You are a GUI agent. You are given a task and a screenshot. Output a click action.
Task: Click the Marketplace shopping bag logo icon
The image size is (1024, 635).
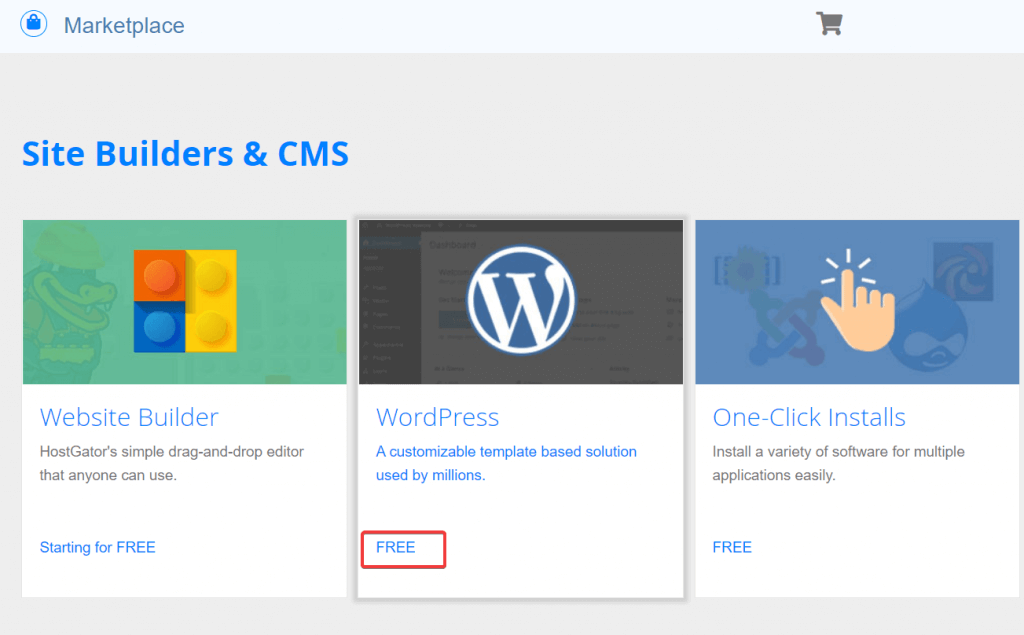(33, 24)
